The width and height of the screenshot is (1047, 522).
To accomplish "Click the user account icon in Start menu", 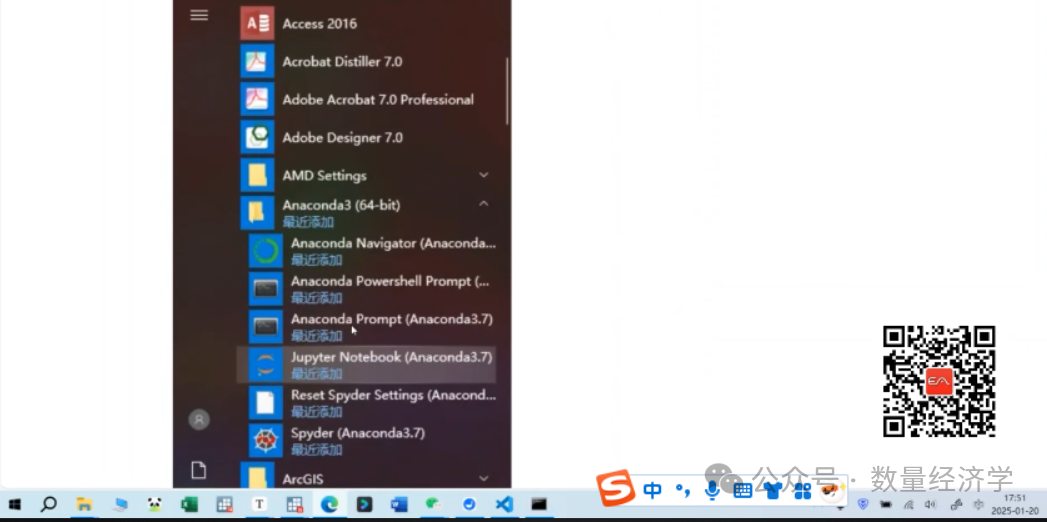I will [199, 419].
